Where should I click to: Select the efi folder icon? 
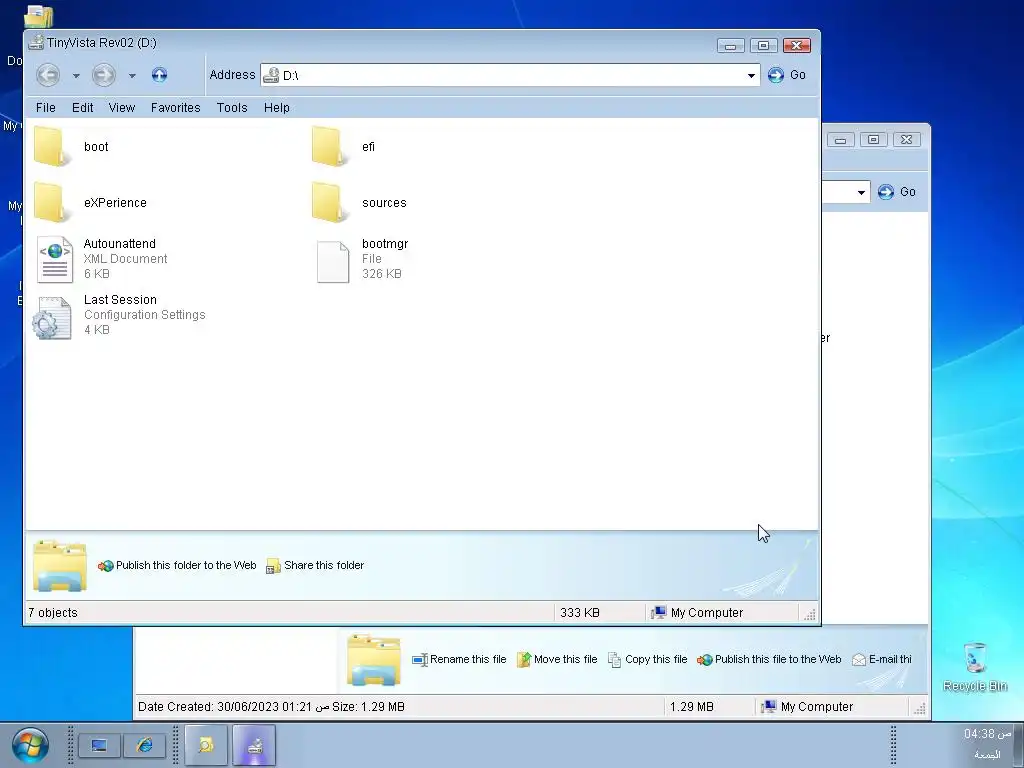click(330, 146)
